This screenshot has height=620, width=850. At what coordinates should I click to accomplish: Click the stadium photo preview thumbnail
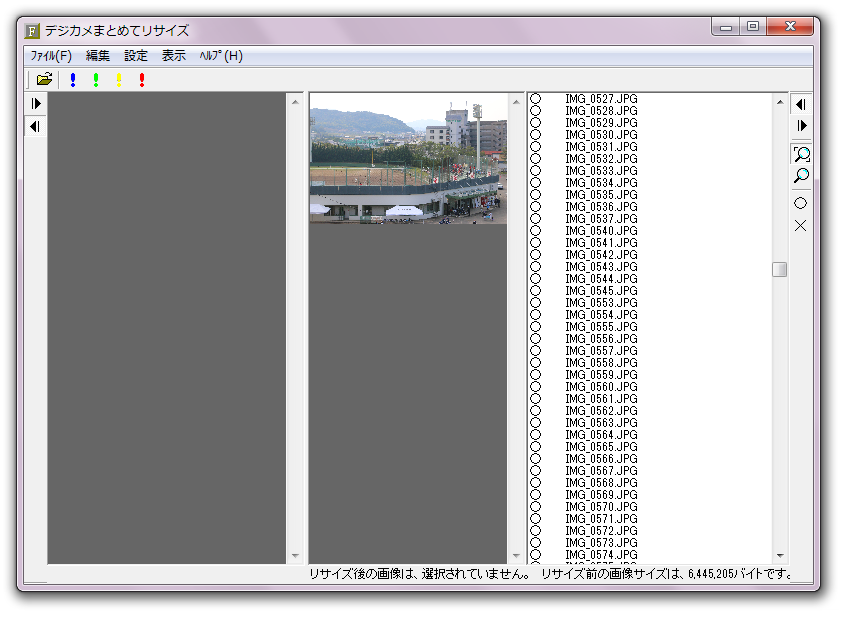pyautogui.click(x=408, y=159)
